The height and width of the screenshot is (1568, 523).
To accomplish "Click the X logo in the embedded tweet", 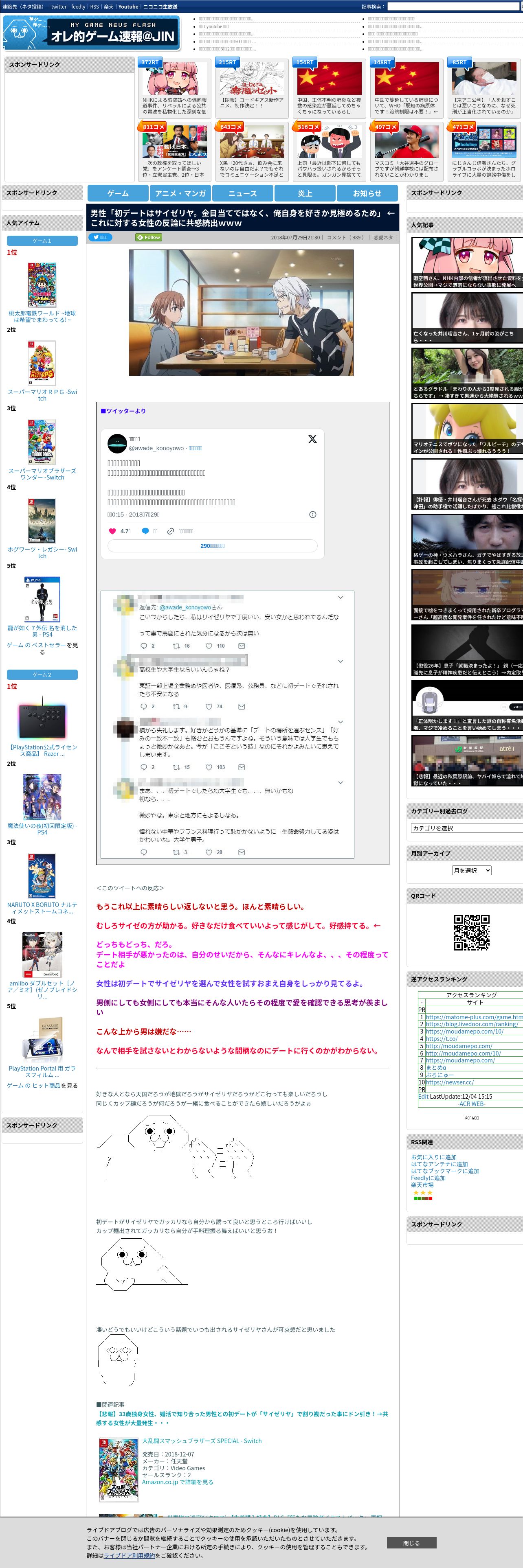I will (312, 439).
